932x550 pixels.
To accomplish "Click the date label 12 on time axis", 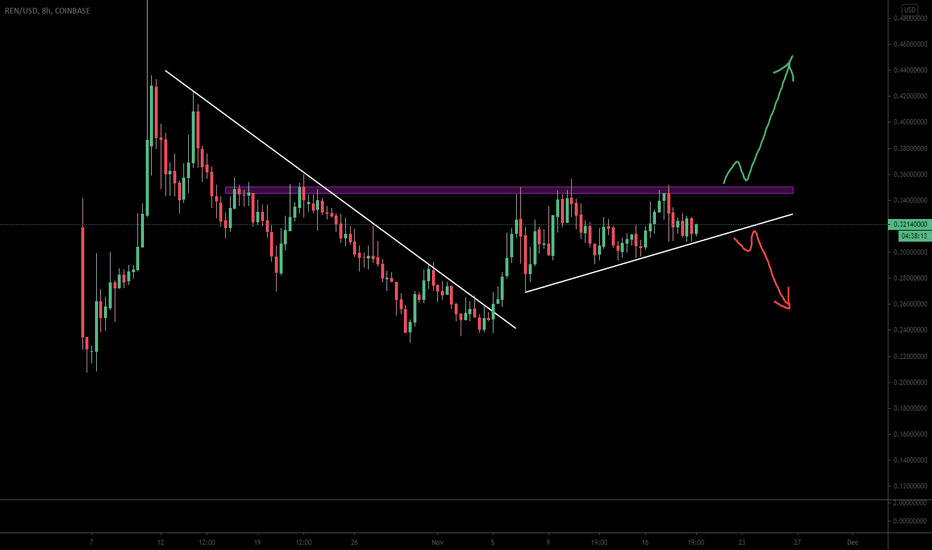I will pos(160,542).
